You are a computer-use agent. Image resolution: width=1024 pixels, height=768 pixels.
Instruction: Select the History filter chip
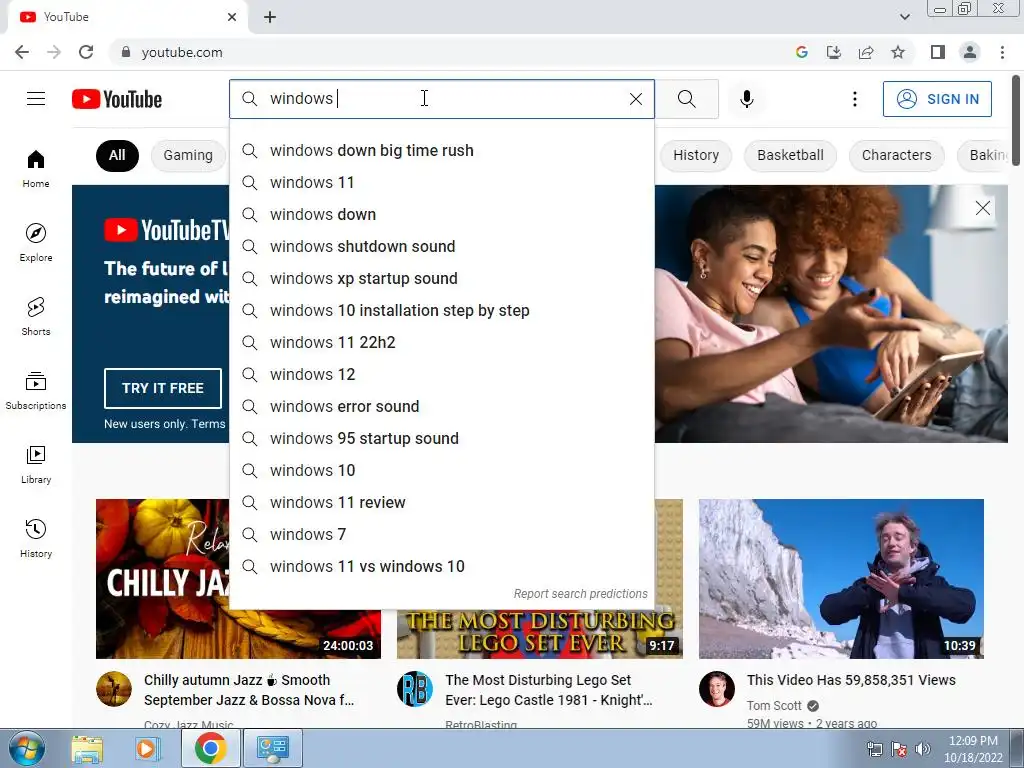696,155
